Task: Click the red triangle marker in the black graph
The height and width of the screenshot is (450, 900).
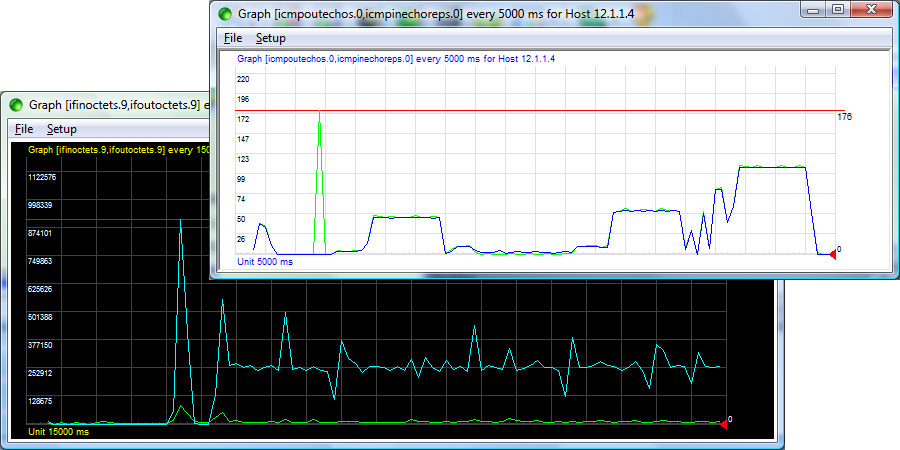Action: click(x=723, y=424)
